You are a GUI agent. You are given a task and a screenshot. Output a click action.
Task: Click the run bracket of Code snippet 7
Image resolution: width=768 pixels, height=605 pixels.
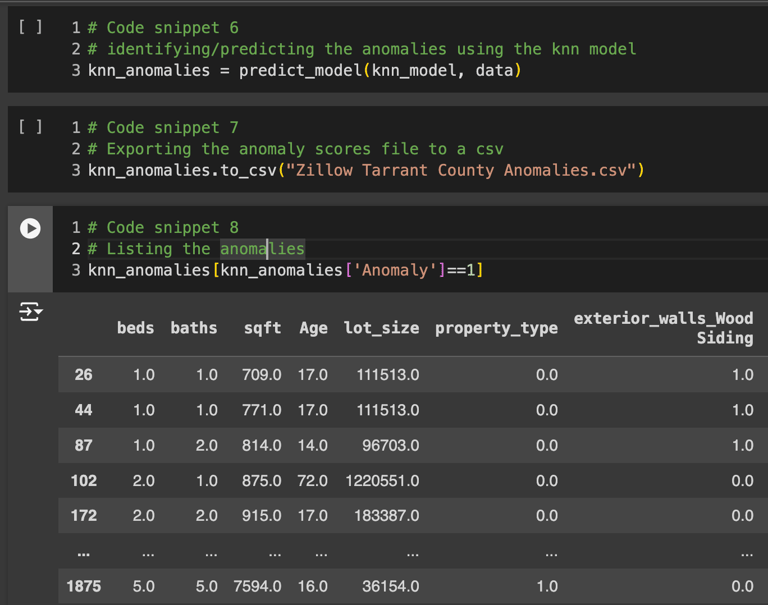coord(30,128)
